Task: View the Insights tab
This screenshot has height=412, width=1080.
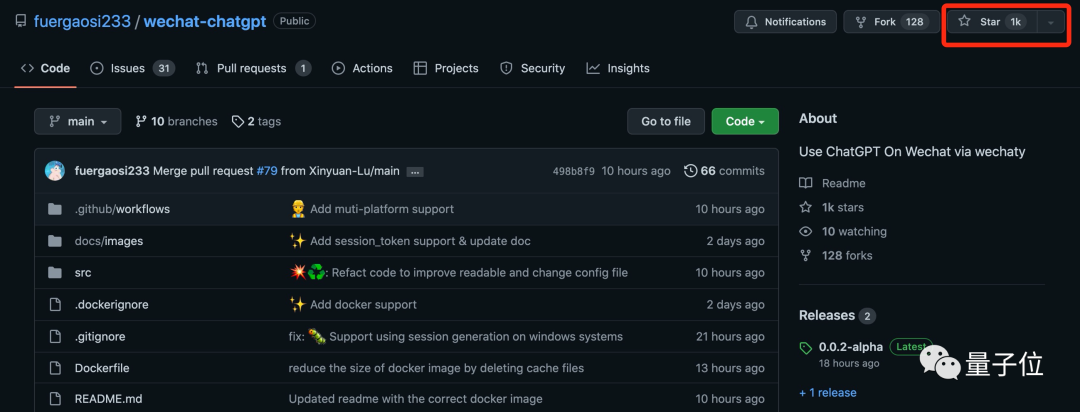Action: click(x=618, y=68)
